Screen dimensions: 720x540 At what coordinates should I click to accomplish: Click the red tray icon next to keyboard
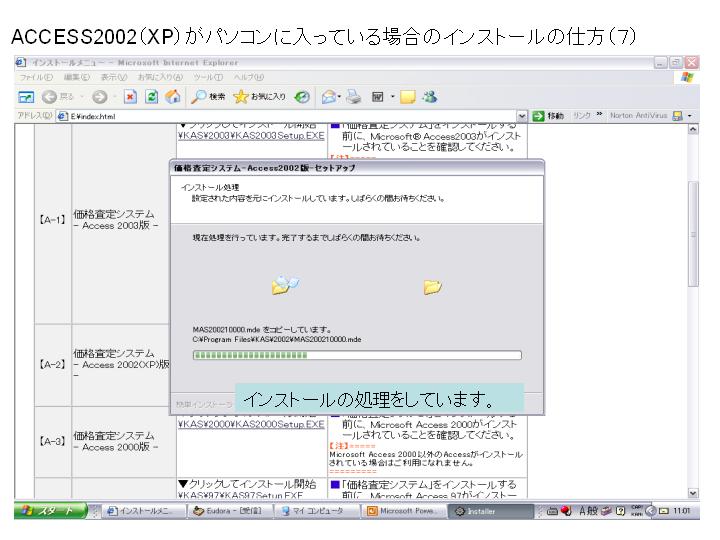[566, 511]
